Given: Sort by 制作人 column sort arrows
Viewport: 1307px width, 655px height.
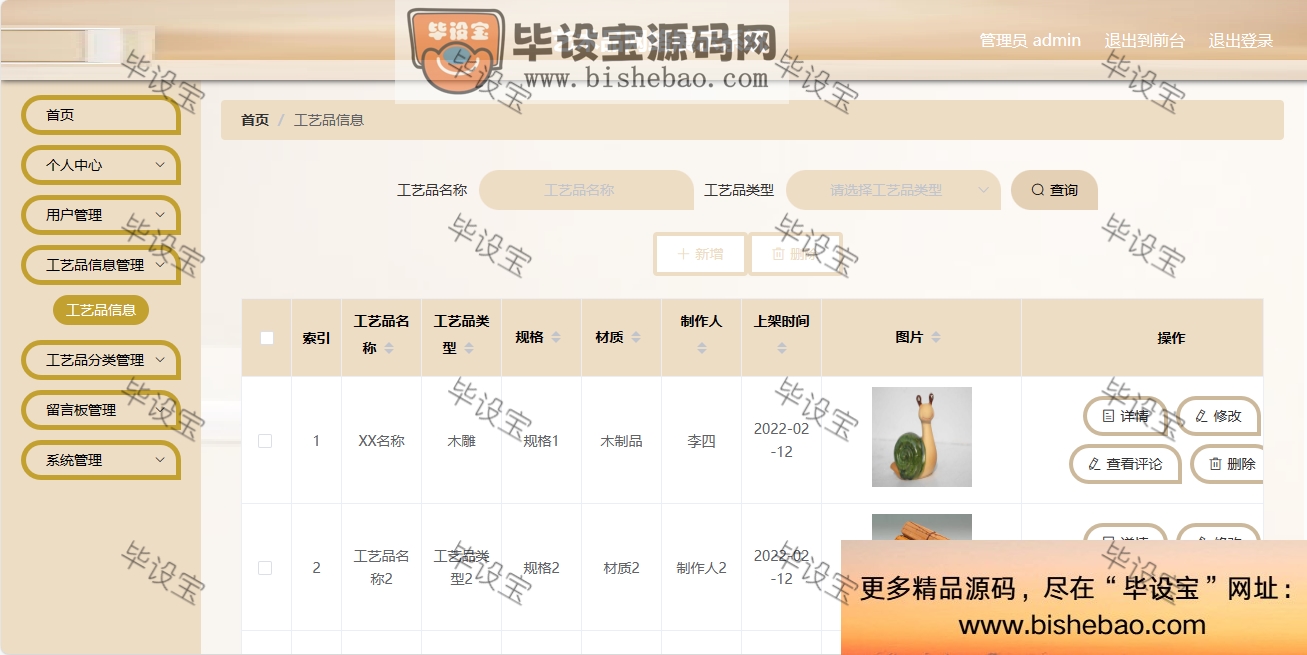Looking at the screenshot, I should 702,348.
